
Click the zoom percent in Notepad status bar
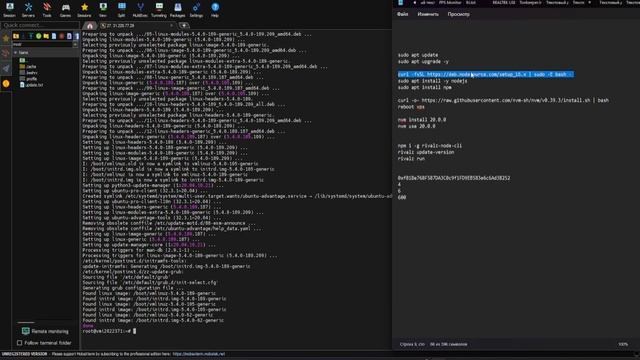623,344
